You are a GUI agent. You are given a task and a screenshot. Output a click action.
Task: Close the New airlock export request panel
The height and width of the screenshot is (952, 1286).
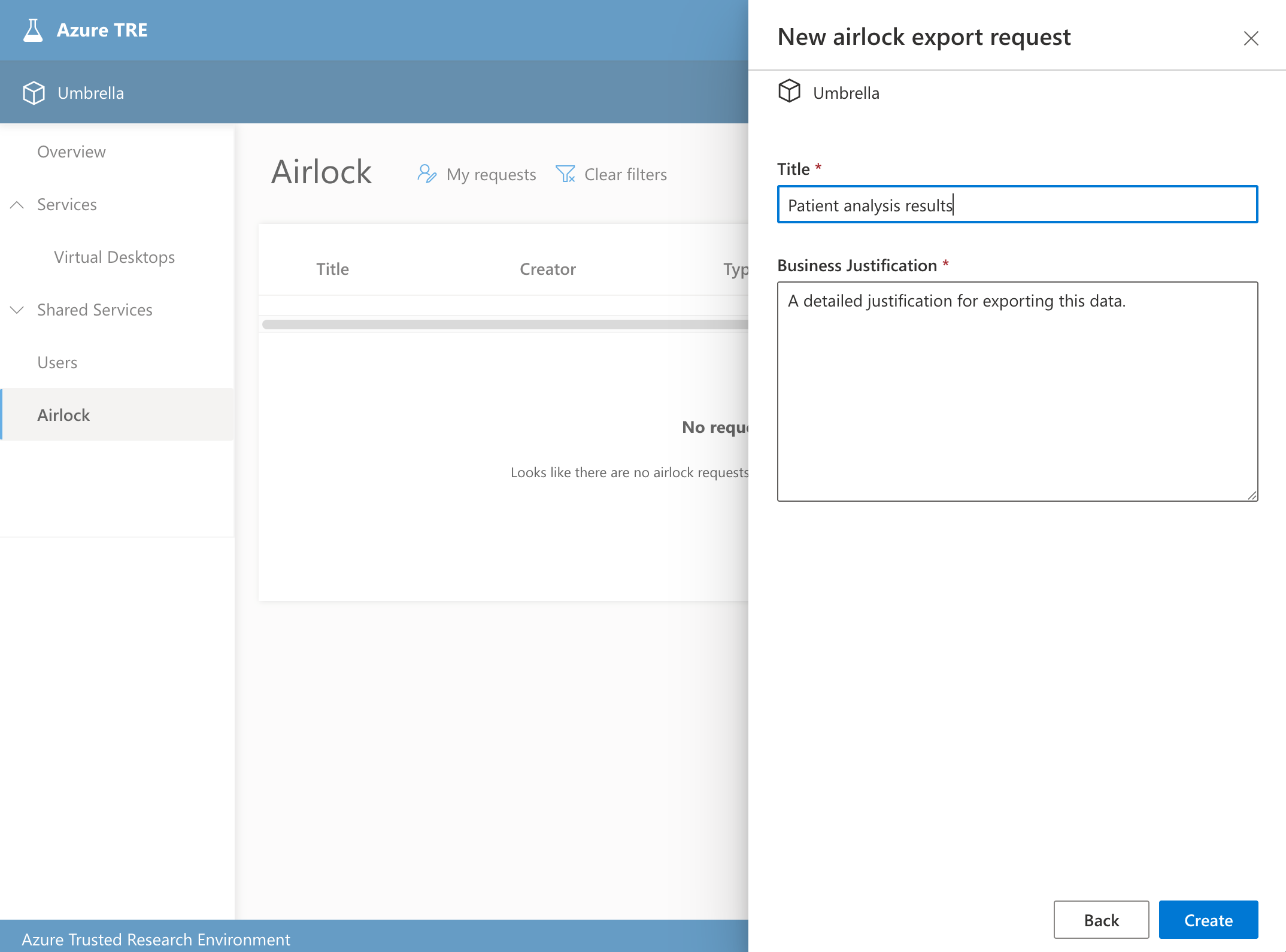click(x=1251, y=38)
